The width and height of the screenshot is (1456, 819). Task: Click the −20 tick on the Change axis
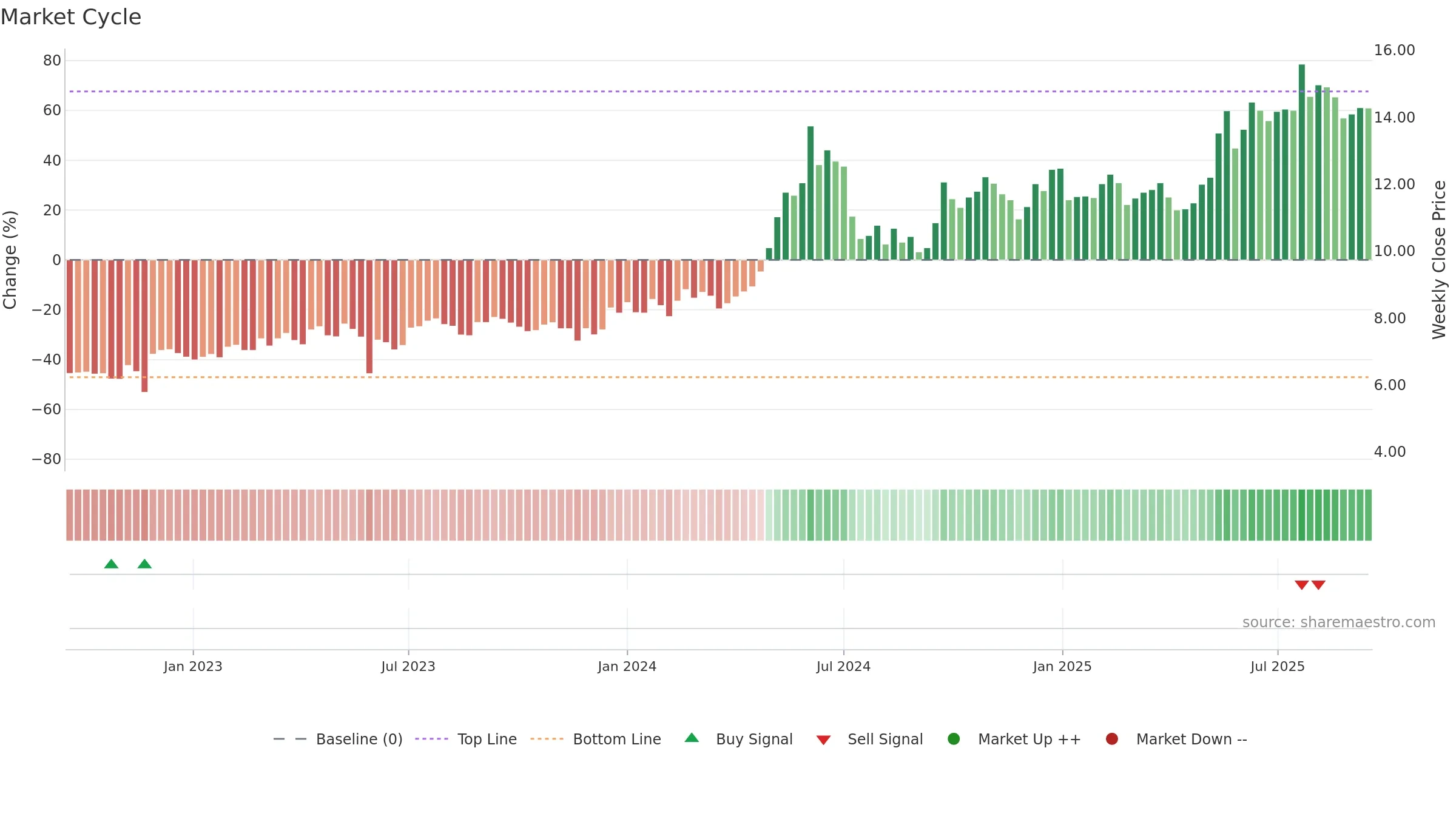[x=47, y=309]
